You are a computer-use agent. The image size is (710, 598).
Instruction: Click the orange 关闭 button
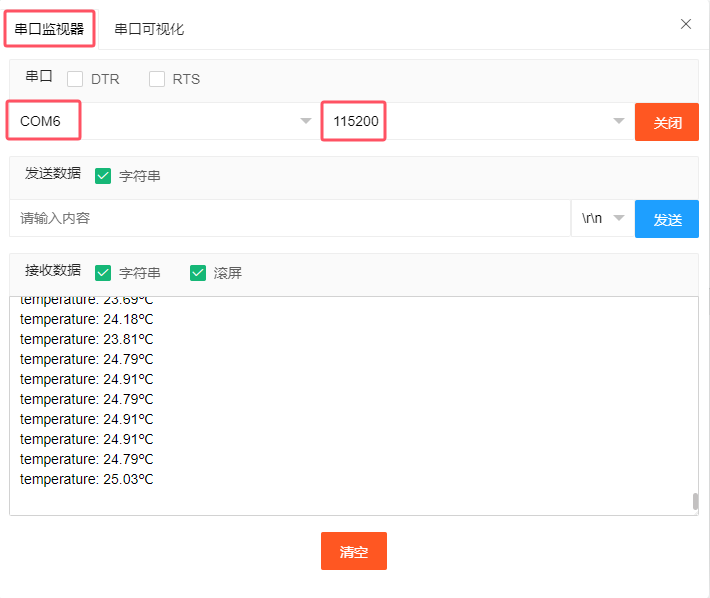[x=667, y=122]
